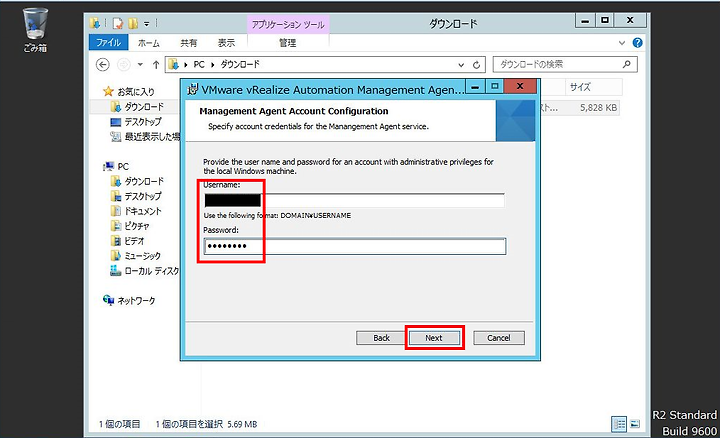
Task: Select ミュージック in navigation pane
Action: coord(143,256)
